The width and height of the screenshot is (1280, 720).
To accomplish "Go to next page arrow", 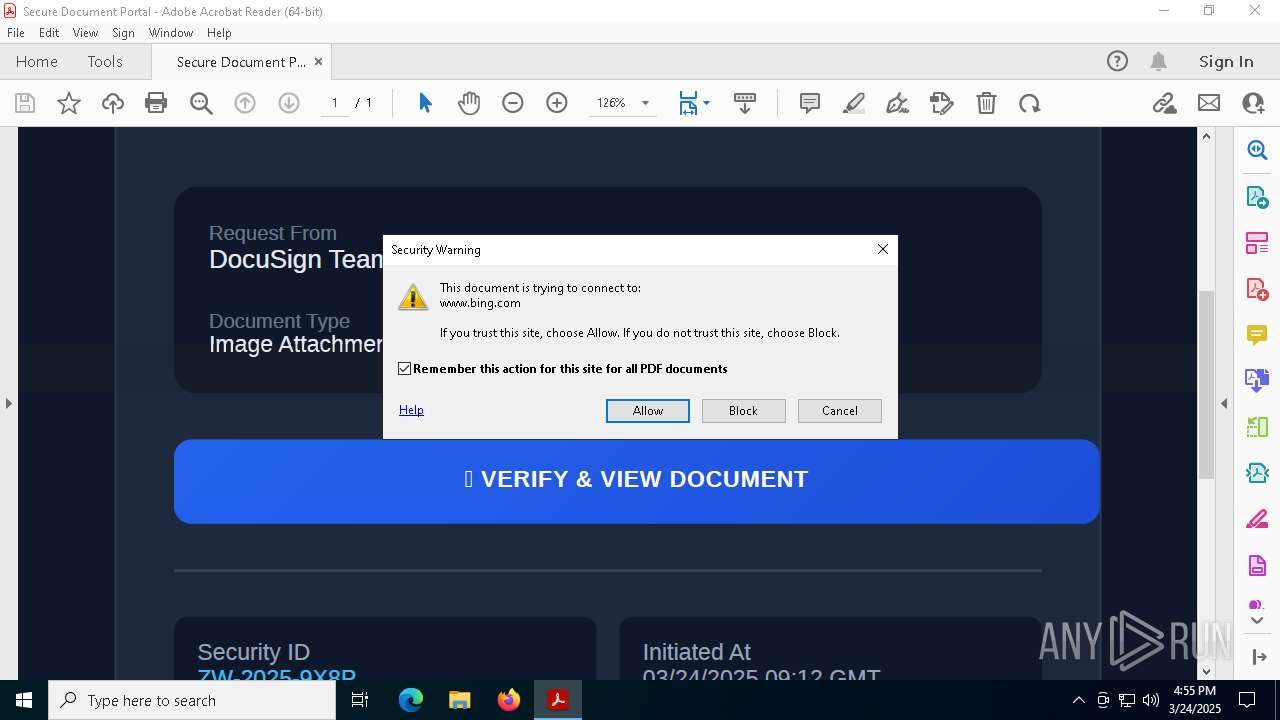I will tap(289, 103).
